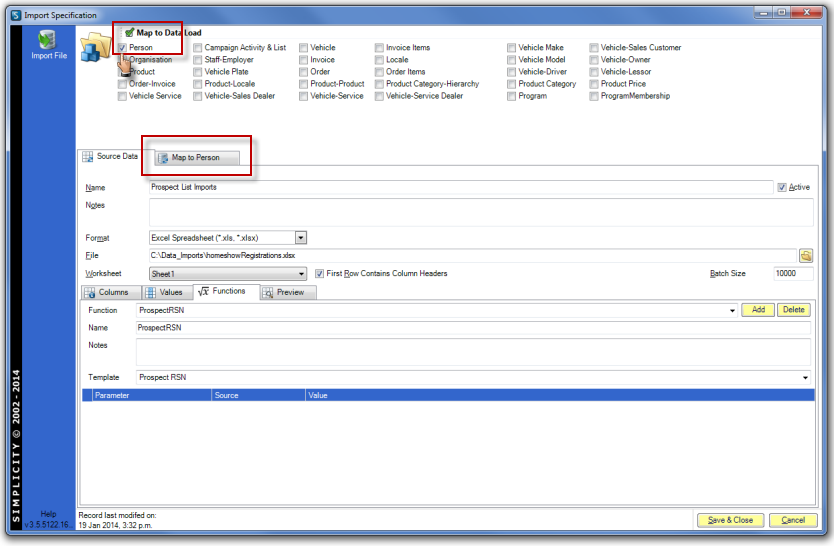834x546 pixels.
Task: Select the Values tab
Action: [165, 292]
